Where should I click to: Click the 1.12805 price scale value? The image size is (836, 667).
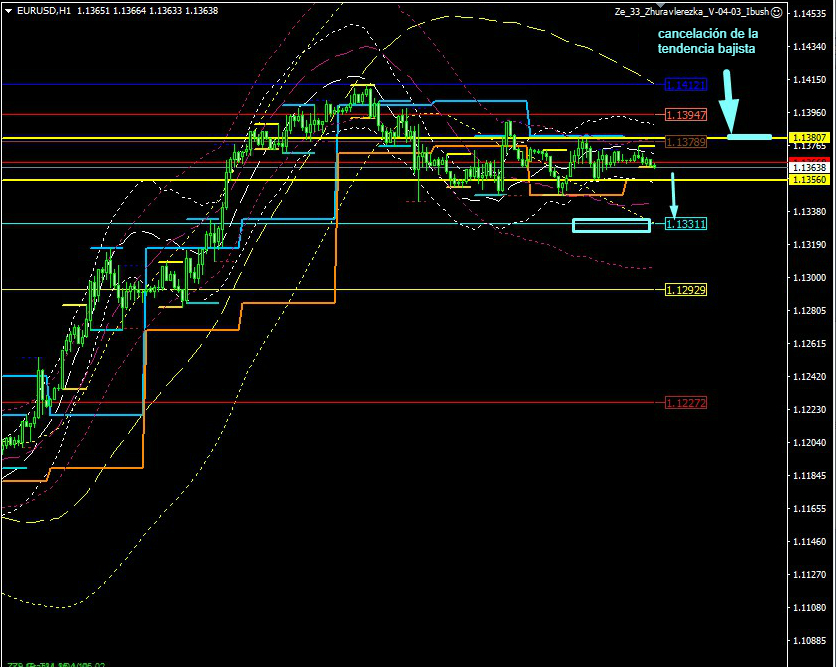[x=810, y=311]
